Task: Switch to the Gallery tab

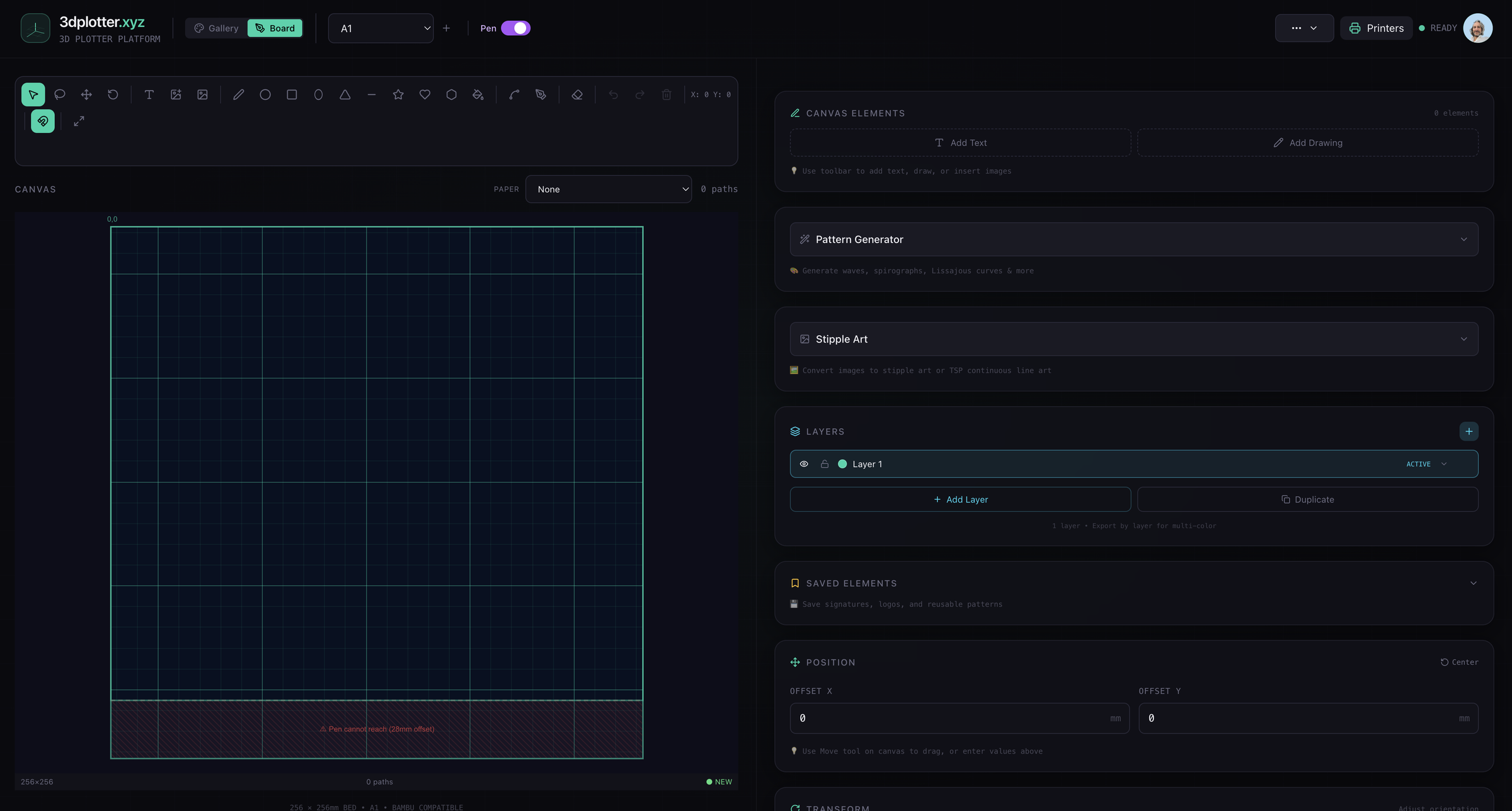Action: tap(217, 28)
